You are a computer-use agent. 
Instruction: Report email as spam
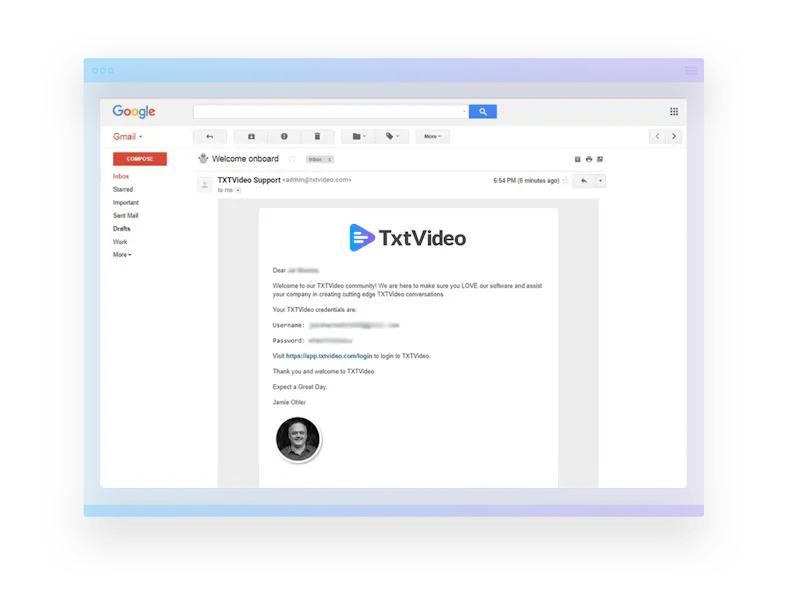pyautogui.click(x=284, y=137)
